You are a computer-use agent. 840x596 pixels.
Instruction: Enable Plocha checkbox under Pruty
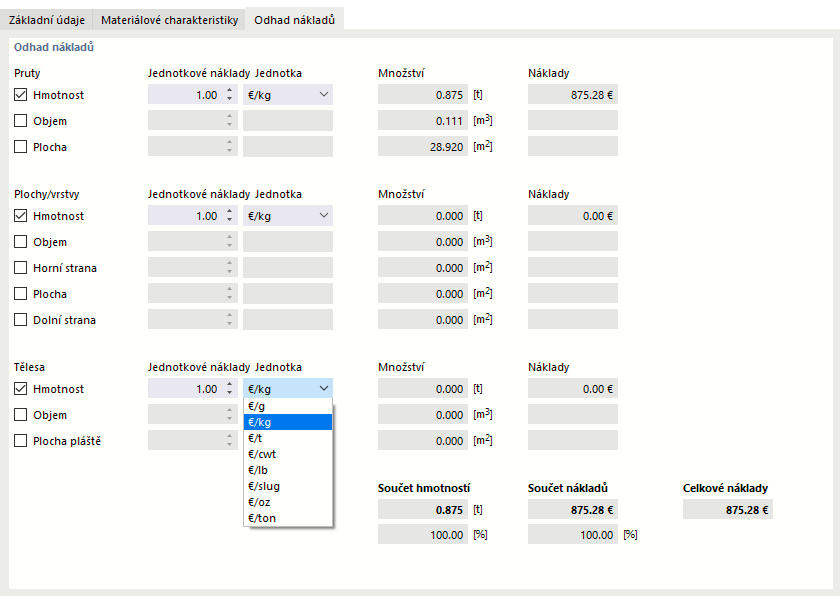pyautogui.click(x=20, y=147)
